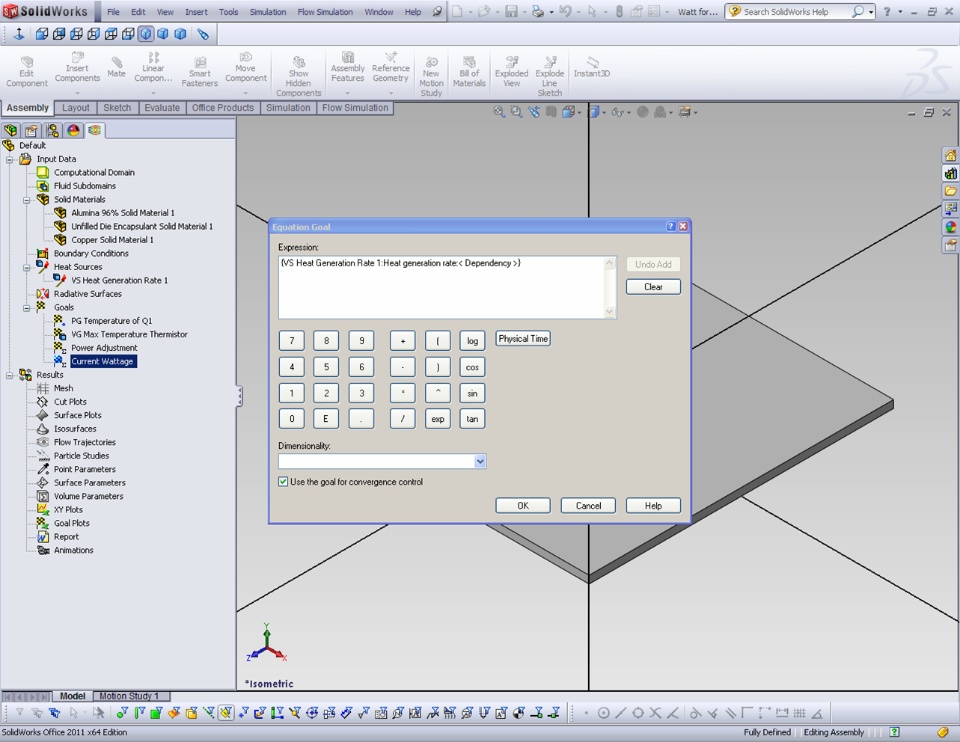
Task: Click the Help button in dialog
Action: tap(653, 506)
